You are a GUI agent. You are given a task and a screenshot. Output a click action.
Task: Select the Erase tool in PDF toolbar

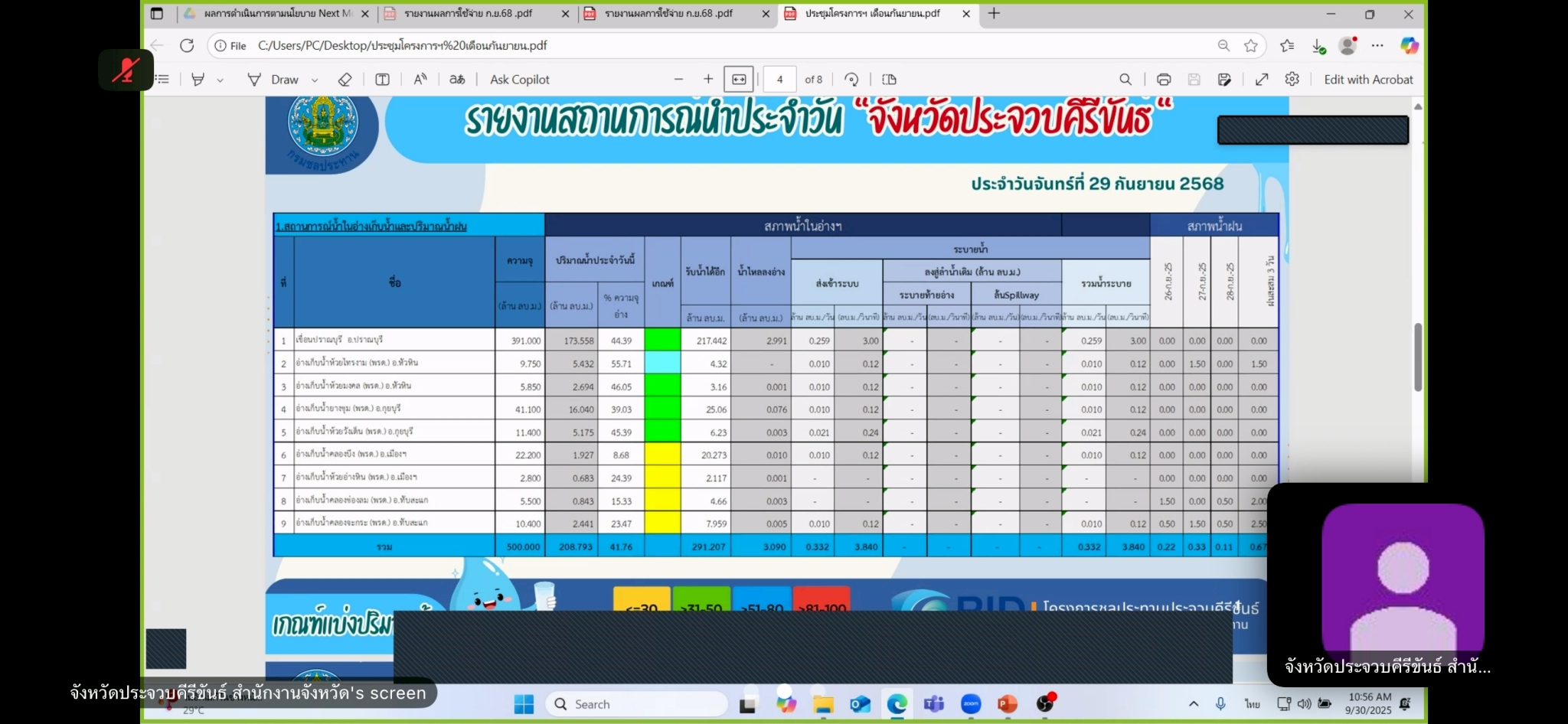pyautogui.click(x=345, y=80)
